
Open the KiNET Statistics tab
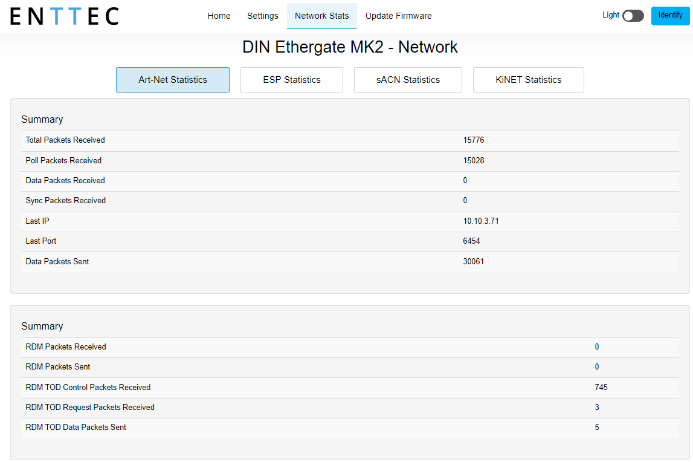point(528,80)
